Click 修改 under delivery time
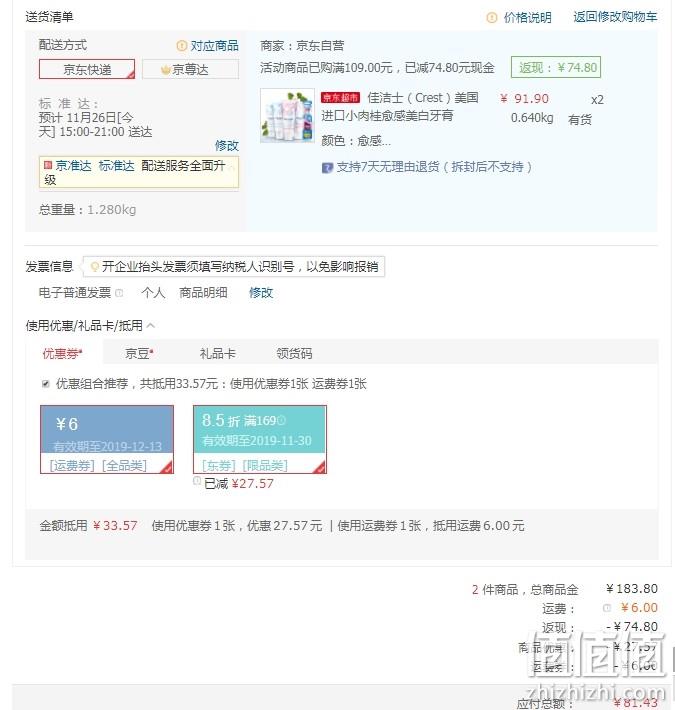Screen dimensions: 675x710 coord(226,146)
